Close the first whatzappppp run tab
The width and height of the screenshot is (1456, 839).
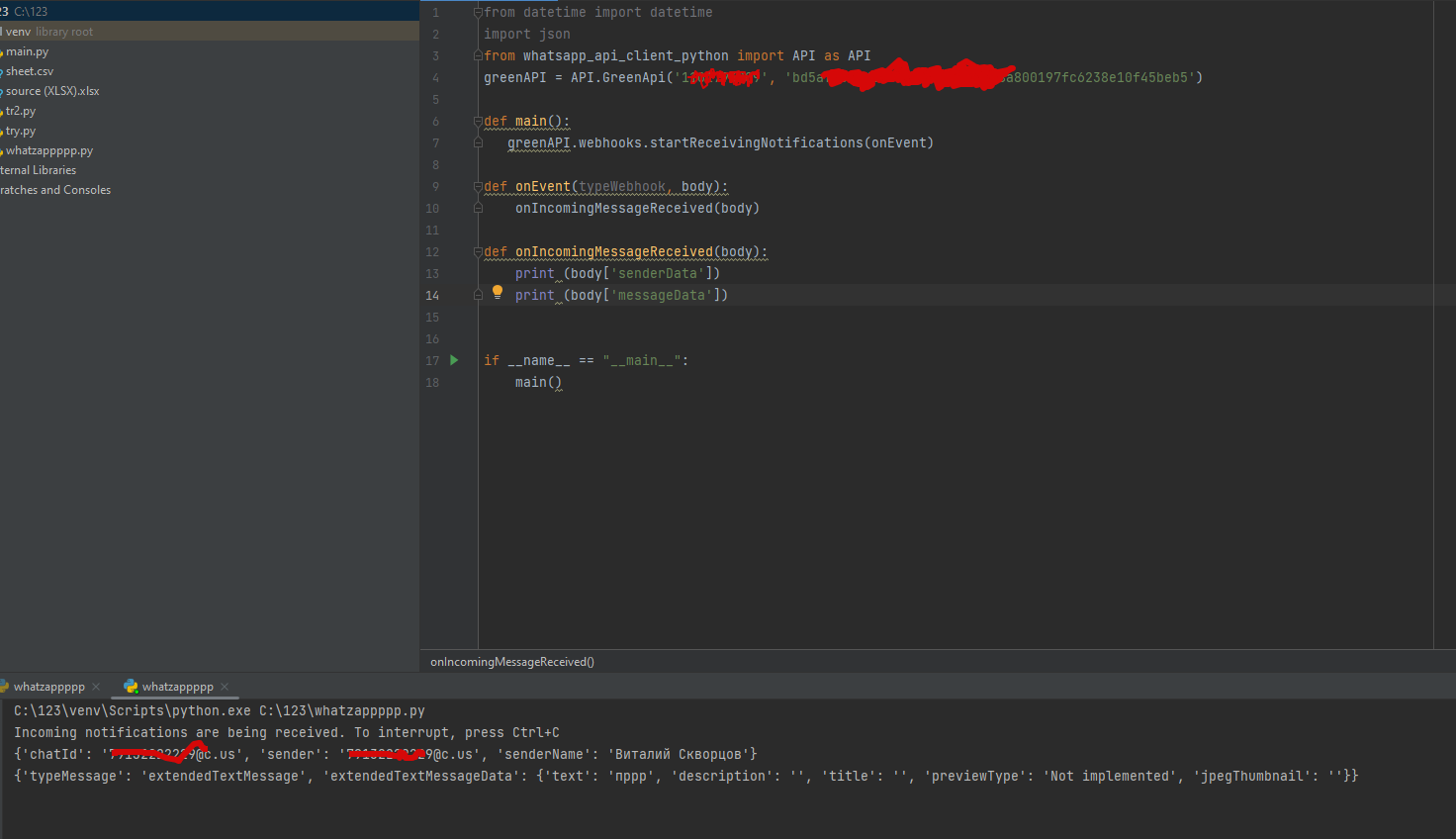(96, 687)
